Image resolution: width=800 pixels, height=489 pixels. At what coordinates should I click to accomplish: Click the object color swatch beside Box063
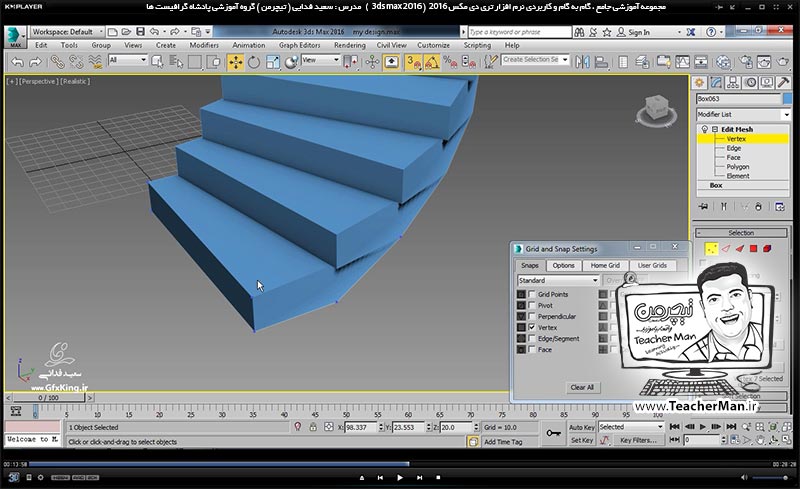tap(787, 99)
